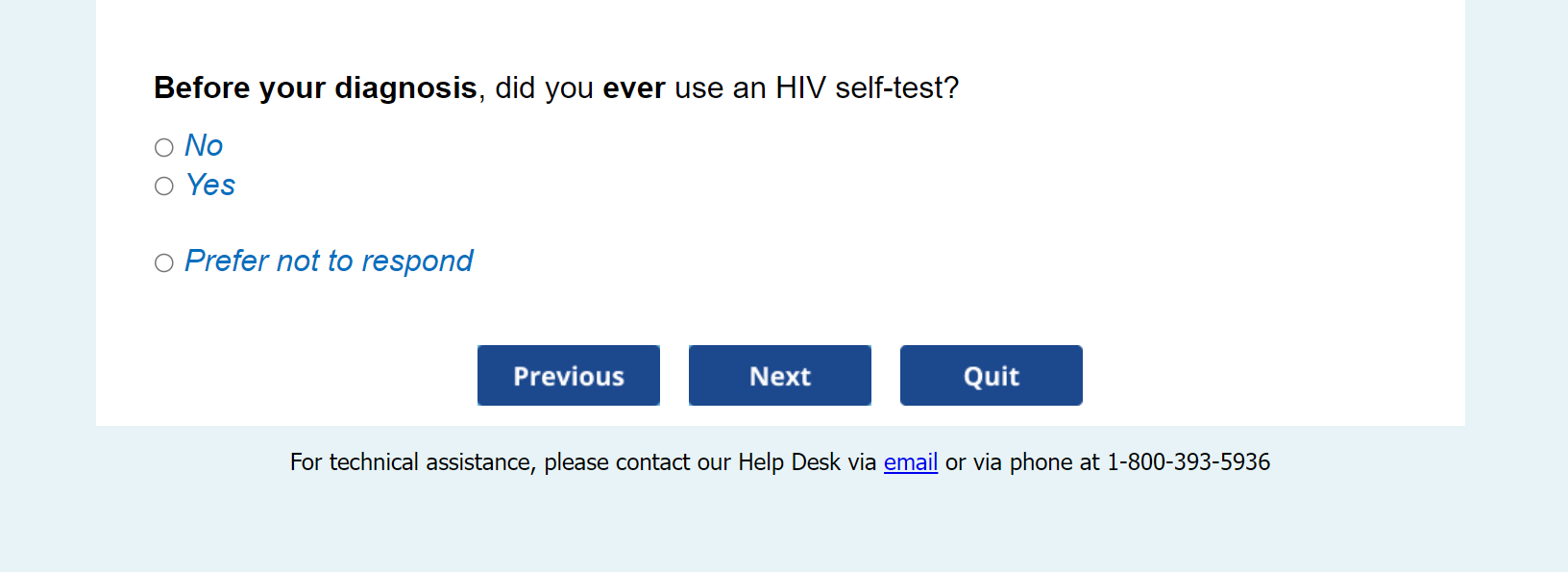1568x572 pixels.
Task: Click the words 'Help Desk' in the footer
Action: pyautogui.click(x=788, y=462)
